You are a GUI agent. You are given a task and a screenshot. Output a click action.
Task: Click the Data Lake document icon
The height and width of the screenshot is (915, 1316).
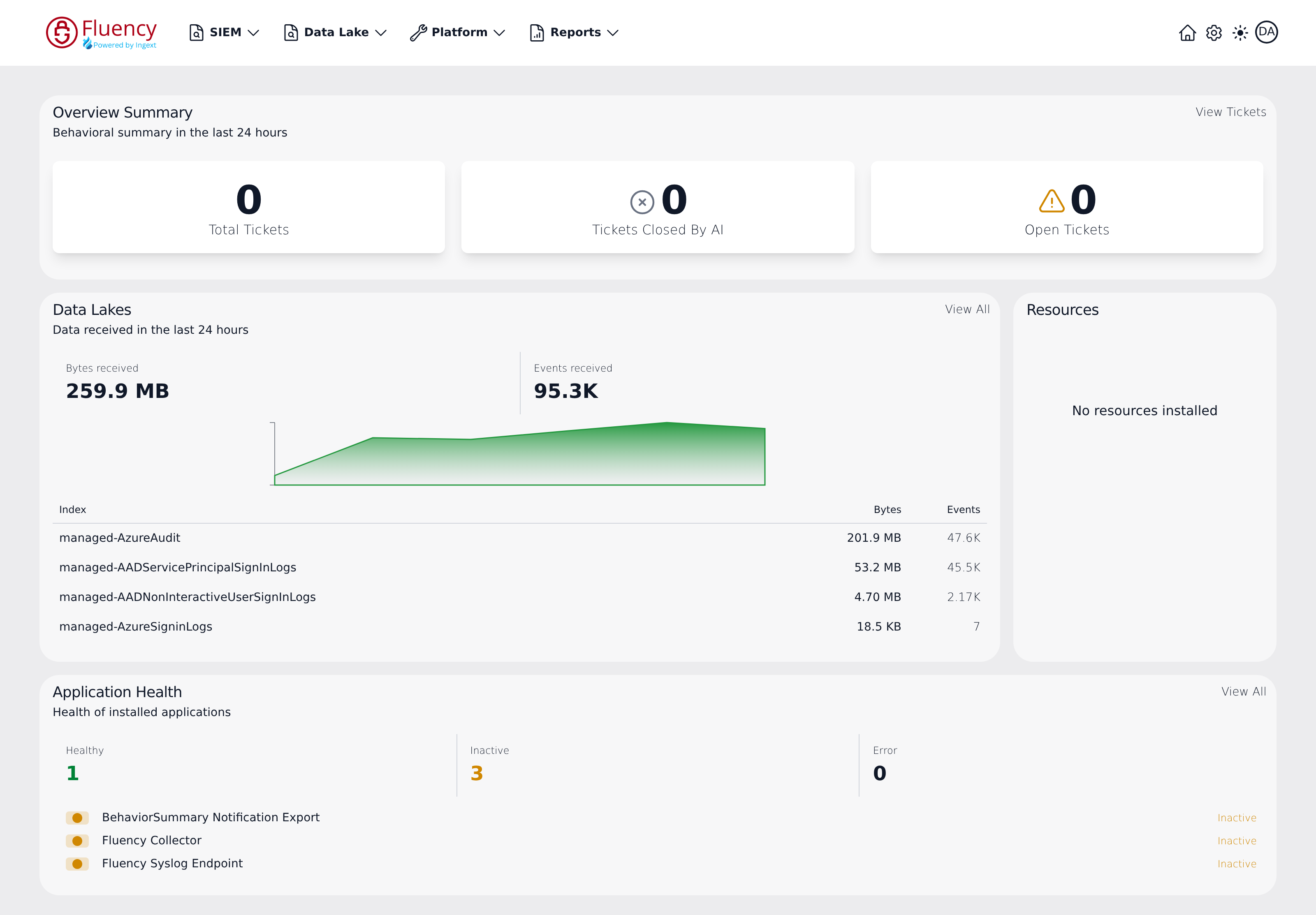click(x=291, y=32)
